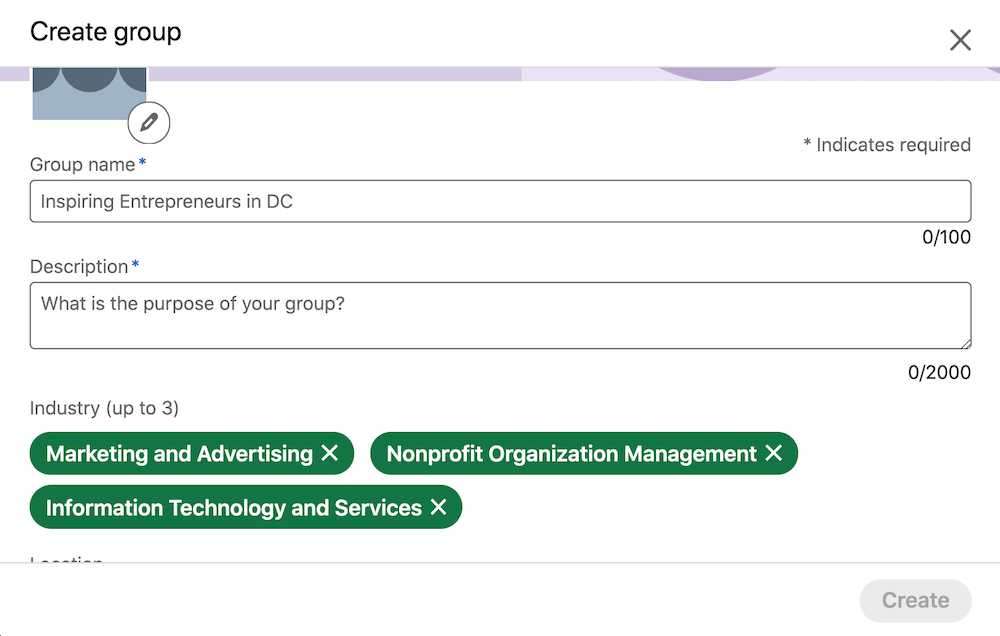Click the Indicates required note
Screen dimensions: 1000x636
click(x=887, y=145)
